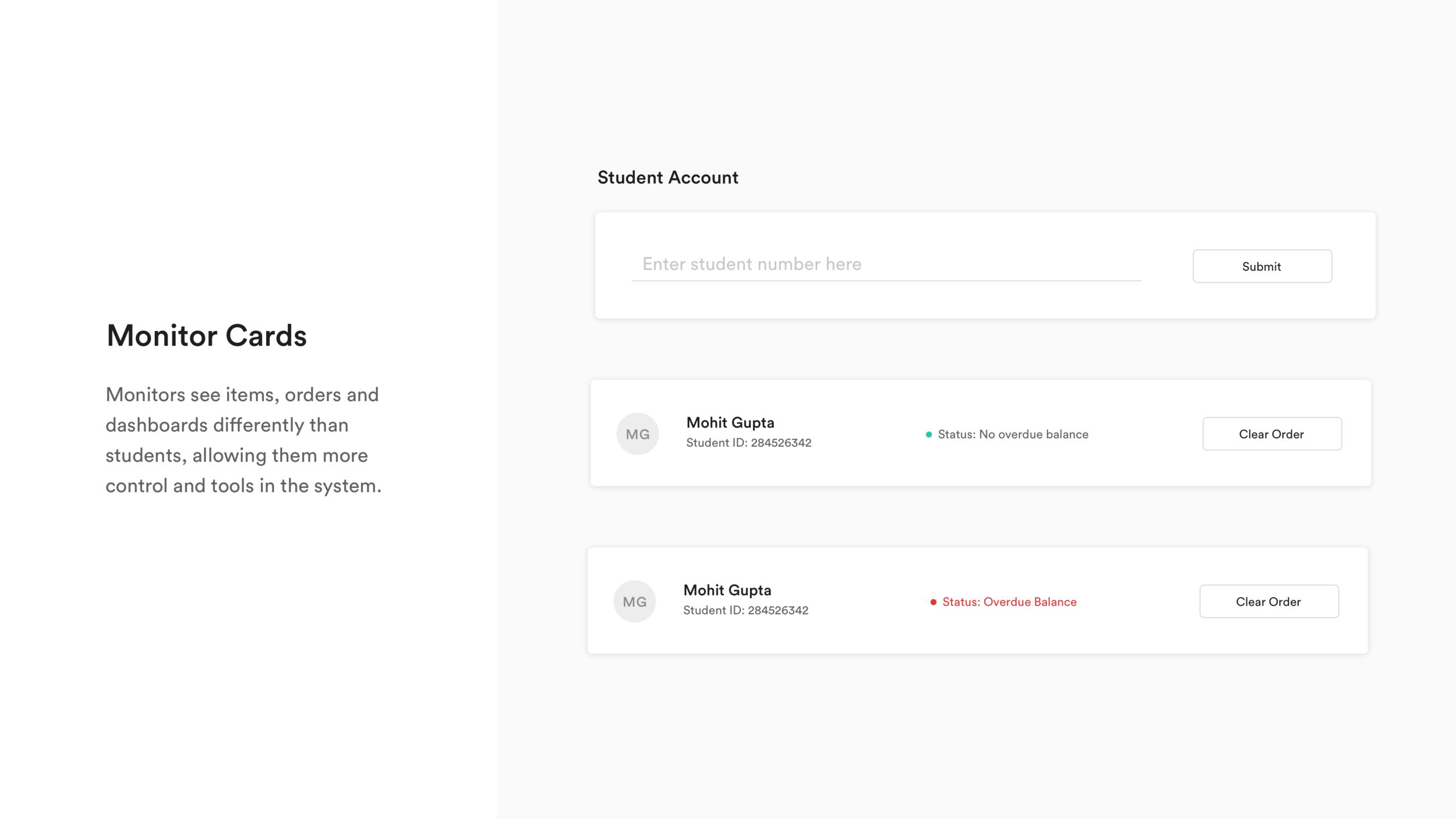Click the 'Student Account' heading

click(x=667, y=178)
